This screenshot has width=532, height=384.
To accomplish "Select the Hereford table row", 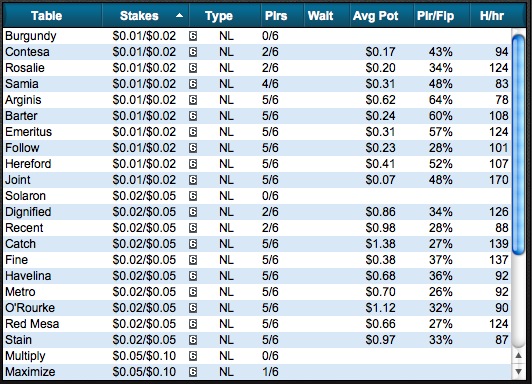I will (x=257, y=164).
